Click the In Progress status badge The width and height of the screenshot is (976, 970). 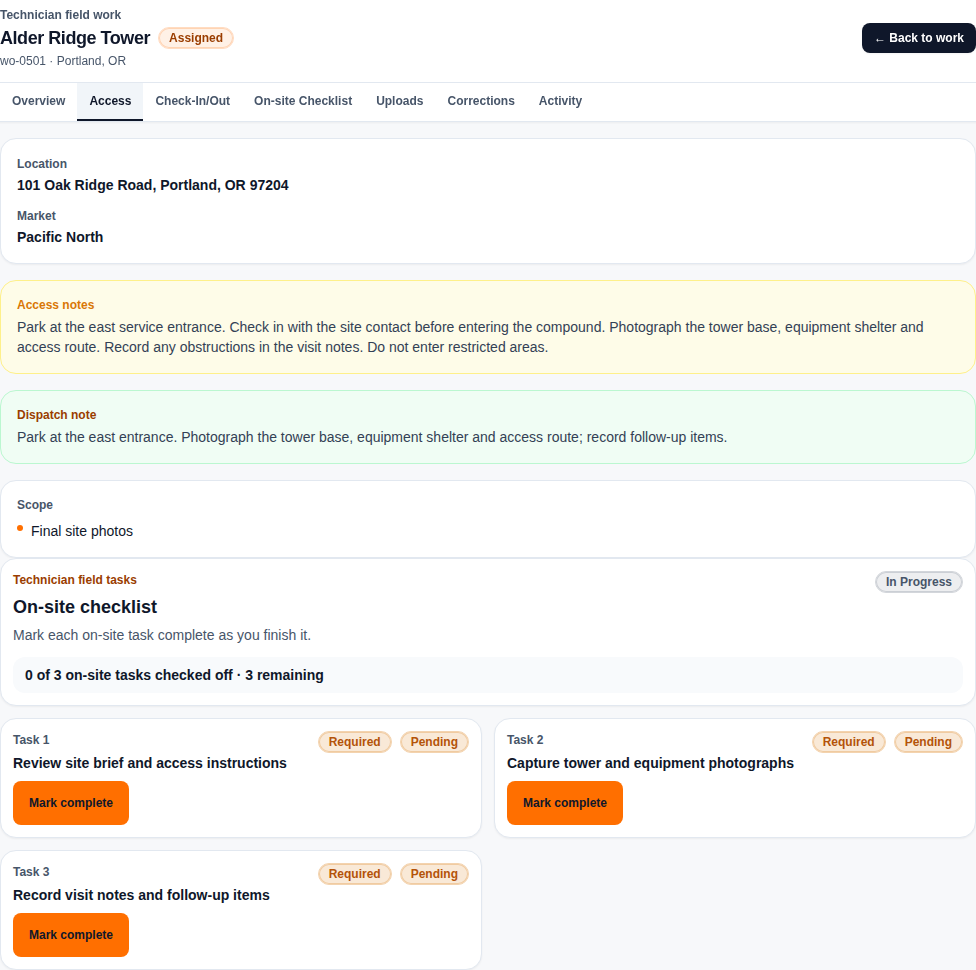pos(919,582)
